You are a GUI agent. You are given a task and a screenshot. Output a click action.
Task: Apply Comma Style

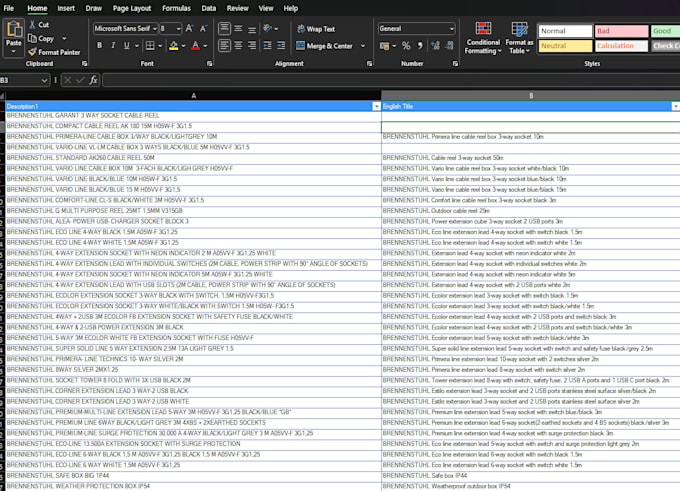click(420, 46)
